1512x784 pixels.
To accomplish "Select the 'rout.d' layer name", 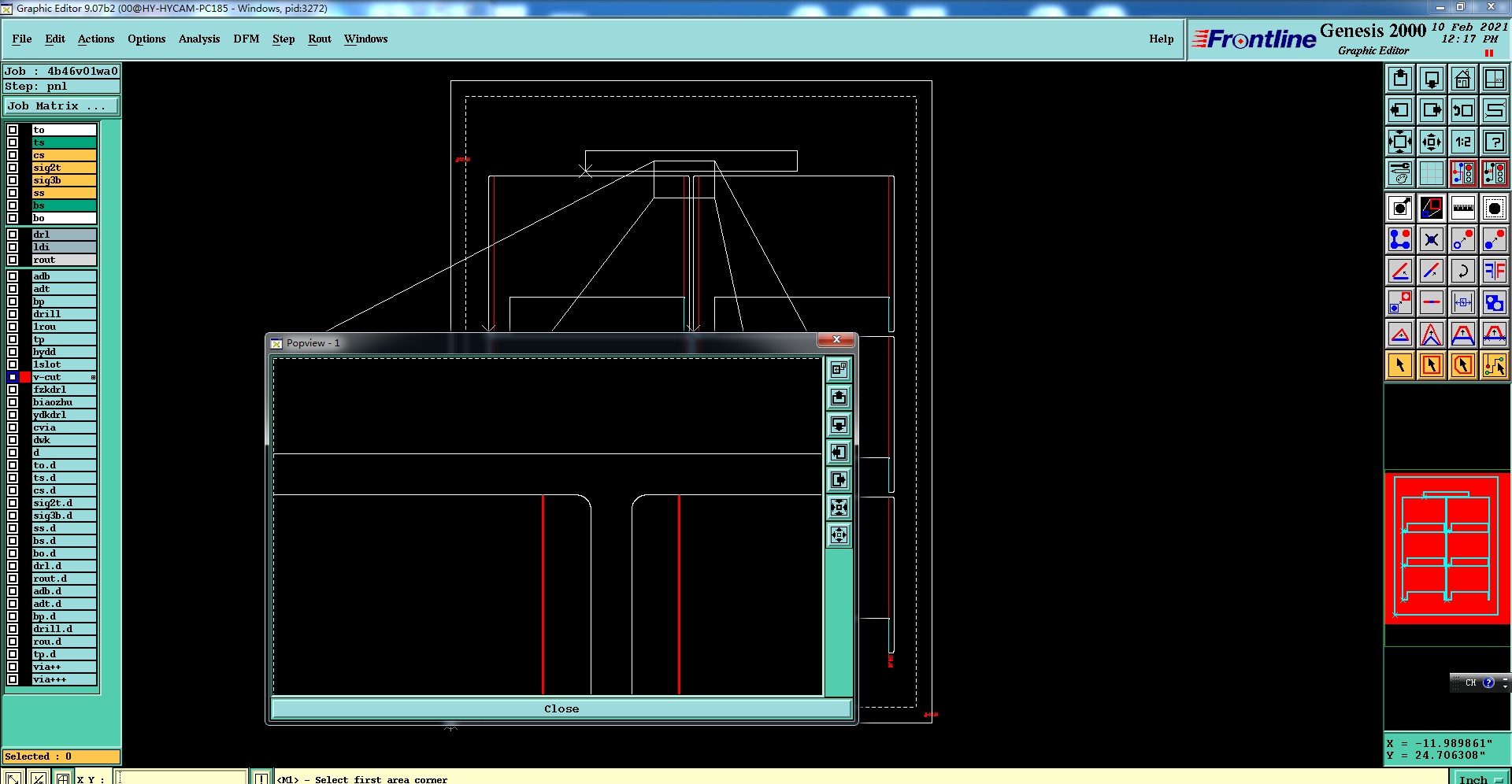I will [x=64, y=579].
